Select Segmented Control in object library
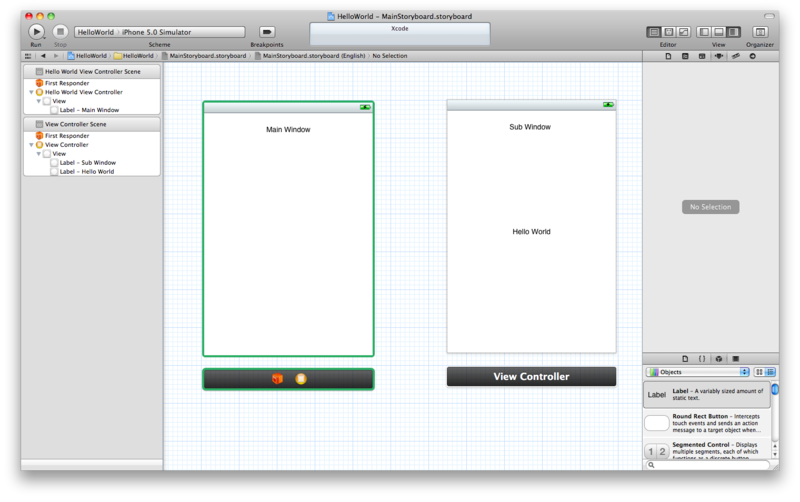The width and height of the screenshot is (800, 502). click(x=707, y=449)
